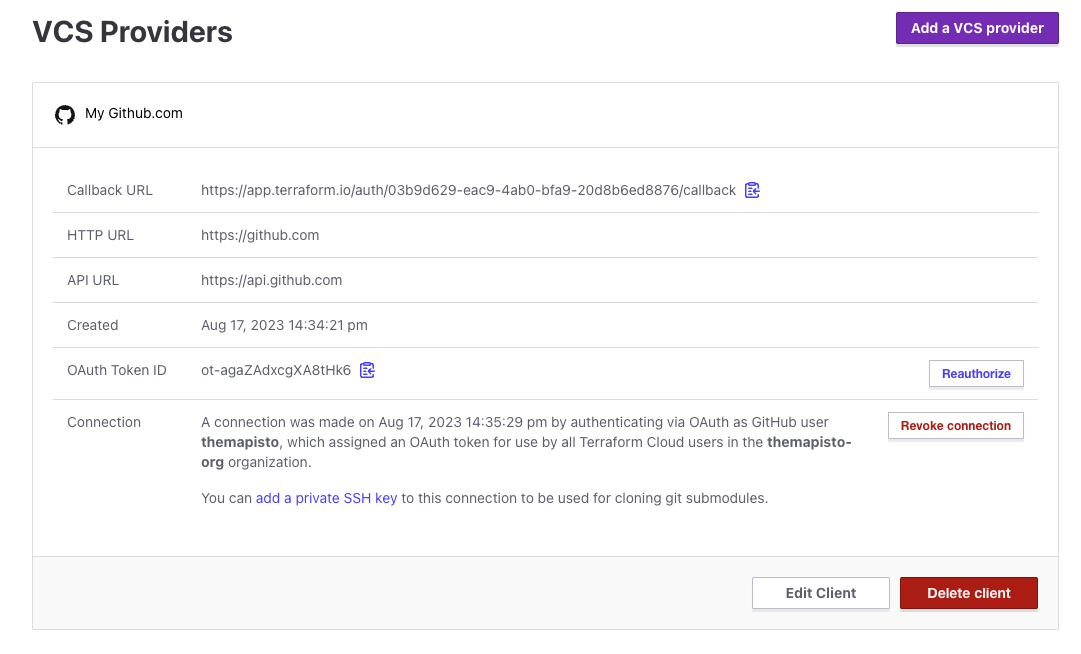Click the HTTP URL row label
The width and height of the screenshot is (1081, 654).
[100, 236]
